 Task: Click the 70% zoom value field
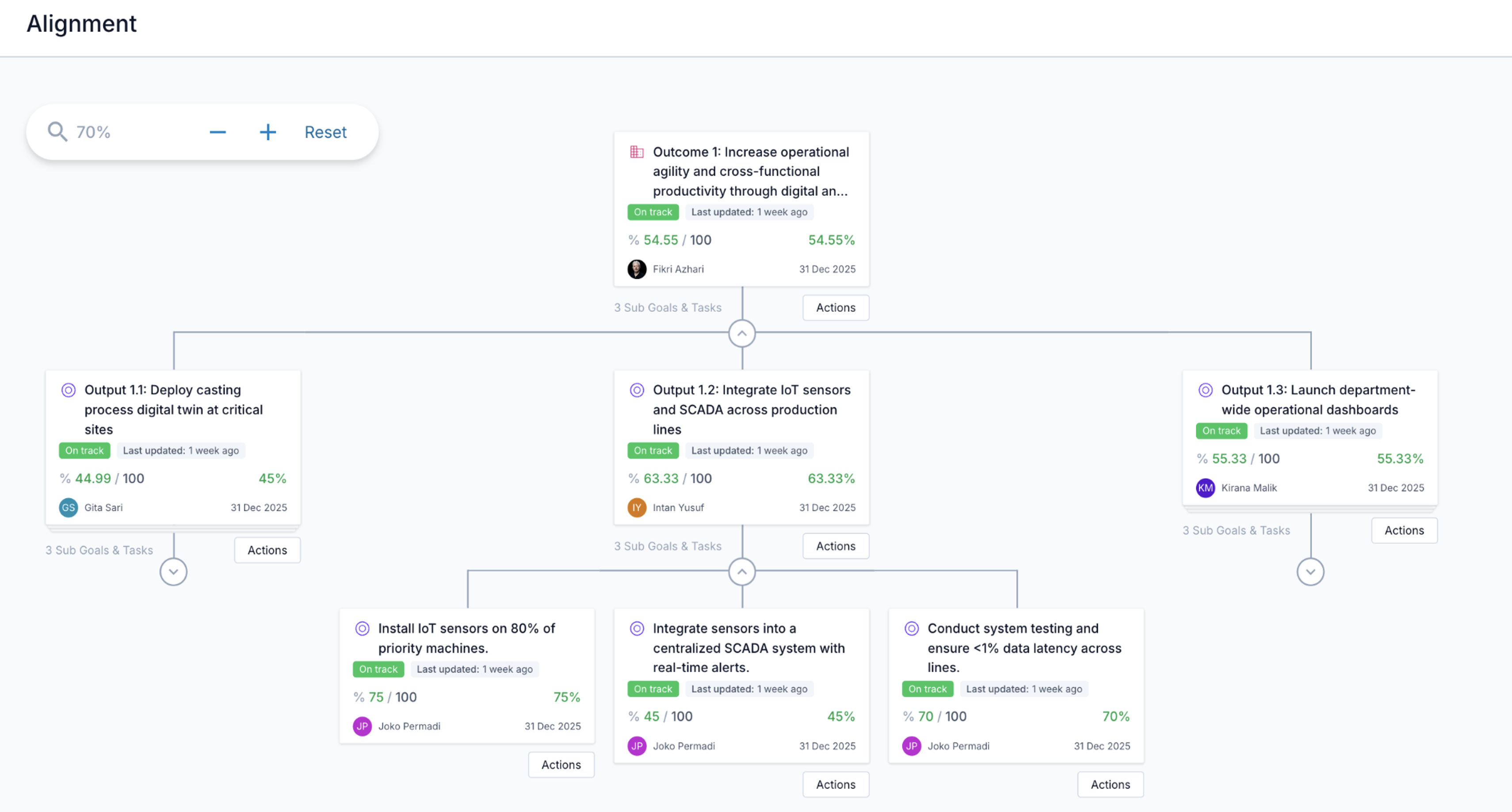point(94,132)
